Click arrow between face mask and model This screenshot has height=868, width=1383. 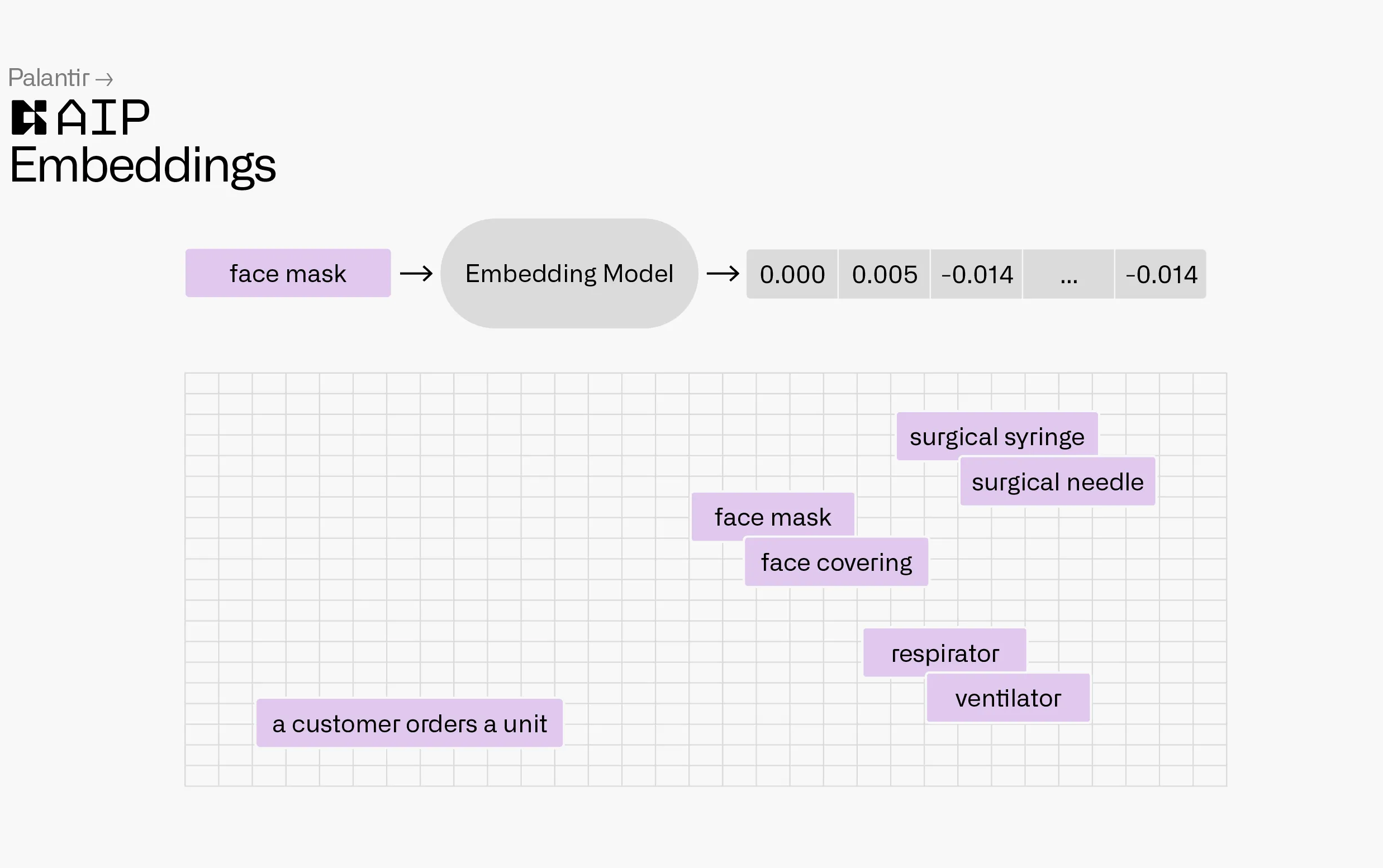click(x=416, y=274)
